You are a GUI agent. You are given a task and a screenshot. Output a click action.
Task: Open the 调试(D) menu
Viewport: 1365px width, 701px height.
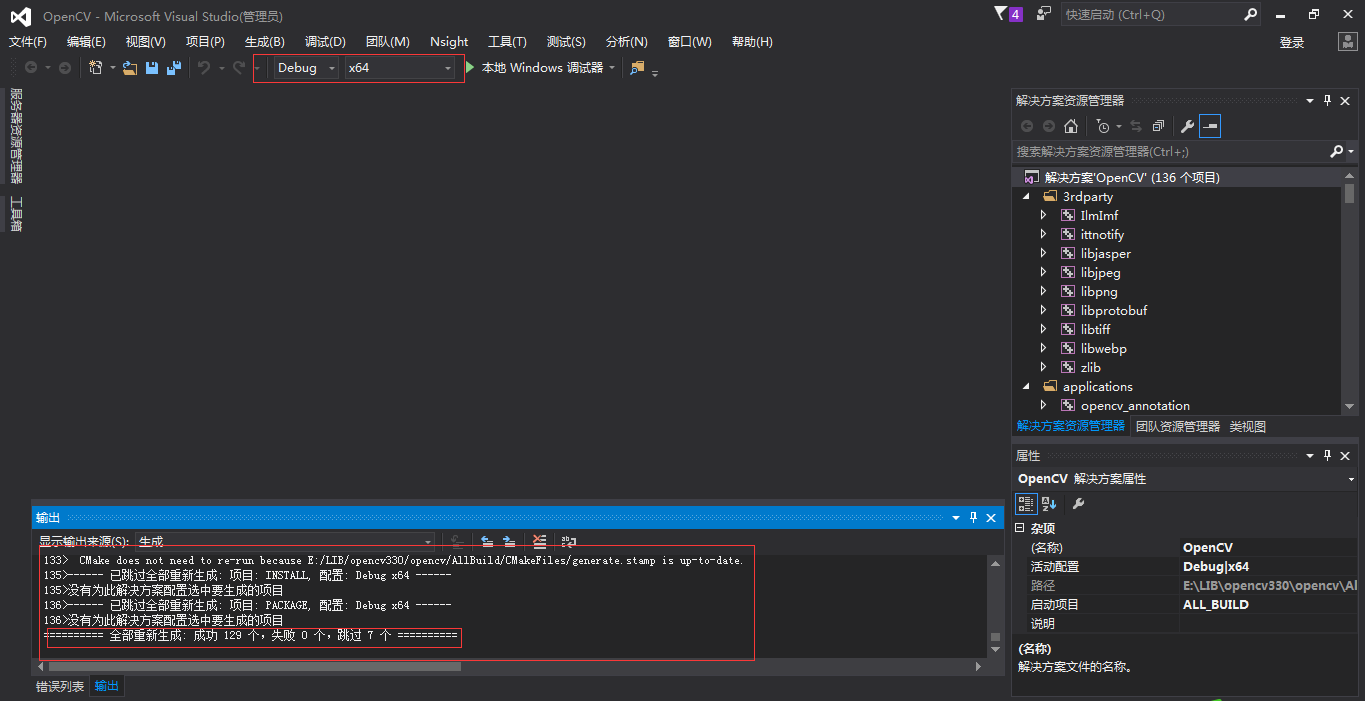[325, 42]
